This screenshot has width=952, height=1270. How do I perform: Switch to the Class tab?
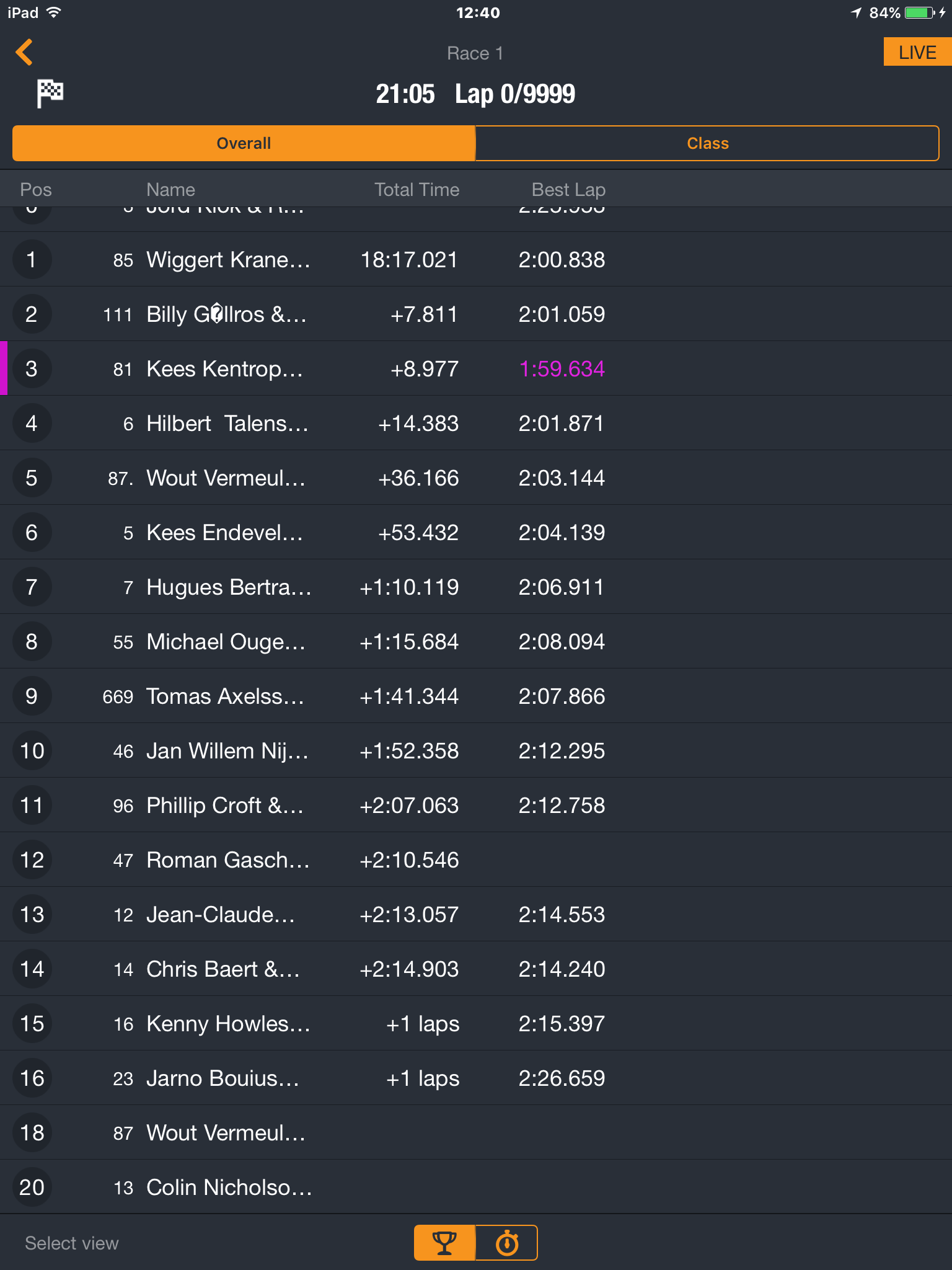pyautogui.click(x=707, y=143)
